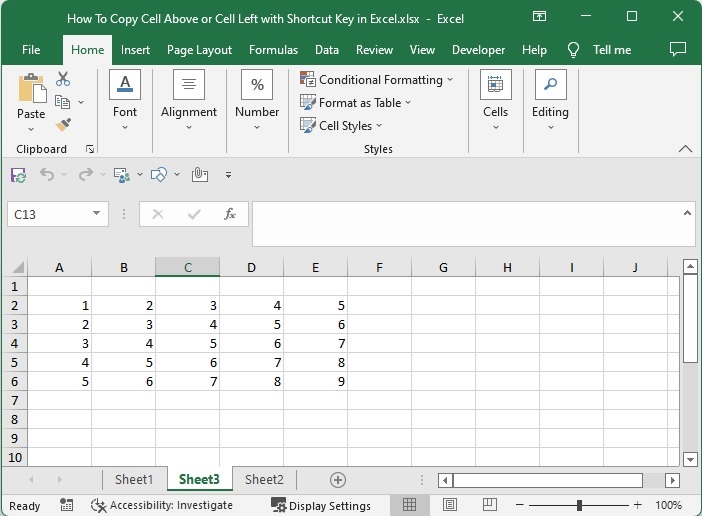Click the AutoSave icon in quick access toolbar
The height and width of the screenshot is (516, 702).
click(x=18, y=174)
